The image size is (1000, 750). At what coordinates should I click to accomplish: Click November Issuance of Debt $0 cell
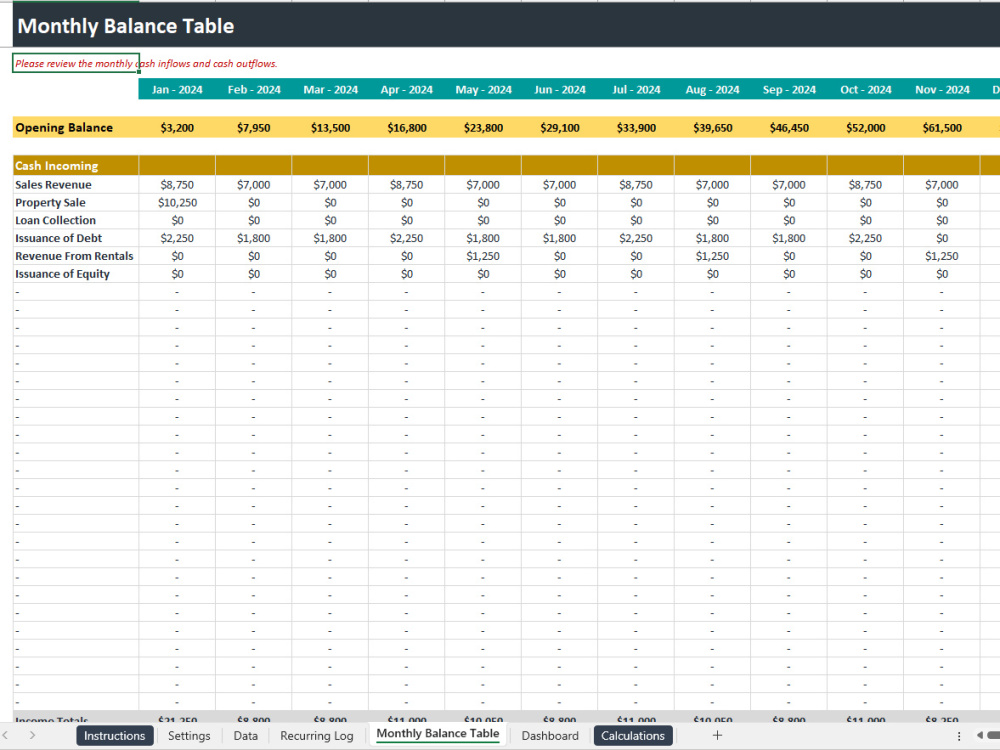(942, 238)
